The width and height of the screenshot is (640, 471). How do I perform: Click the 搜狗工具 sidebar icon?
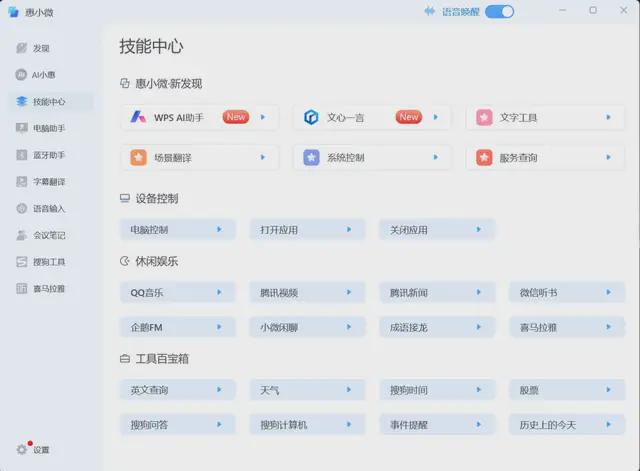22,262
